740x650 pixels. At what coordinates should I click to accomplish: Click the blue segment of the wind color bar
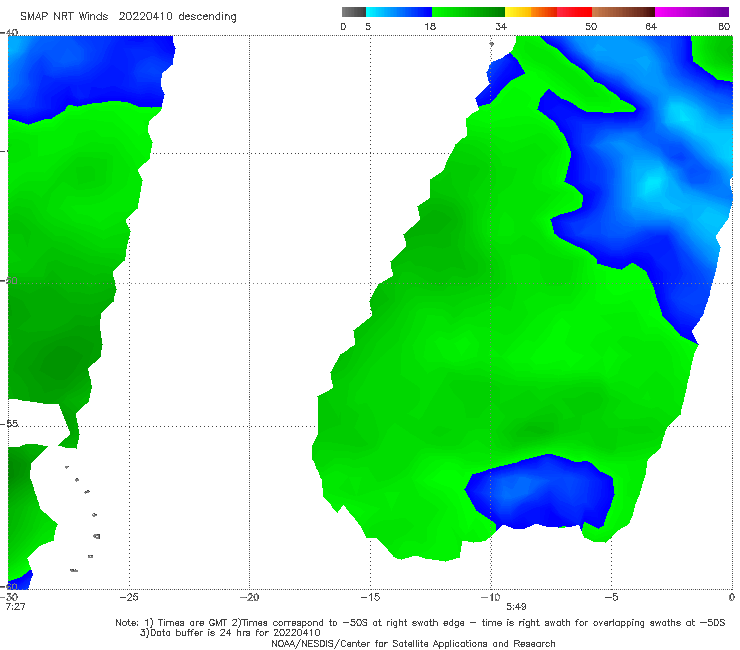pos(399,12)
